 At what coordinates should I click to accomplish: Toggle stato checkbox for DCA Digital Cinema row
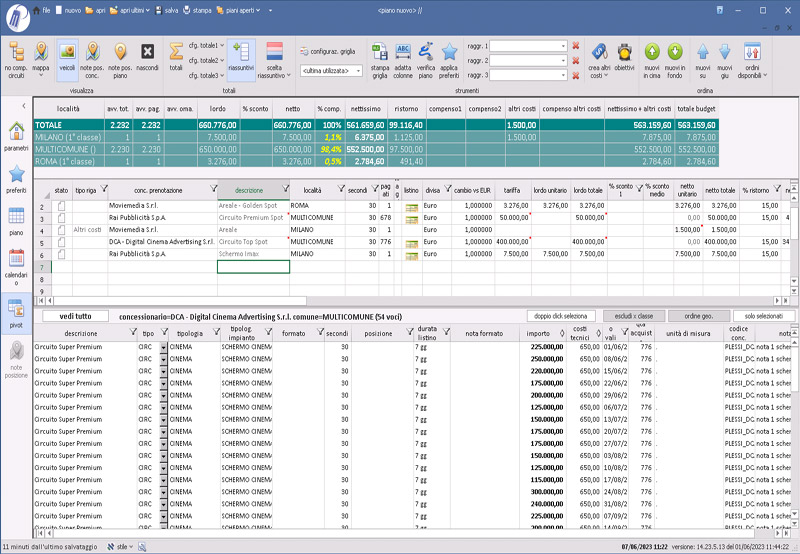pos(61,242)
